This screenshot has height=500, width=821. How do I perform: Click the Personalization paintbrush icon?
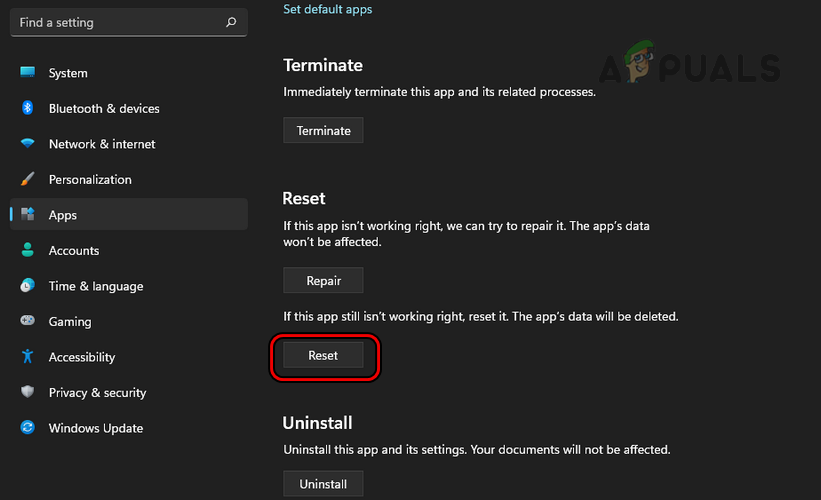28,180
